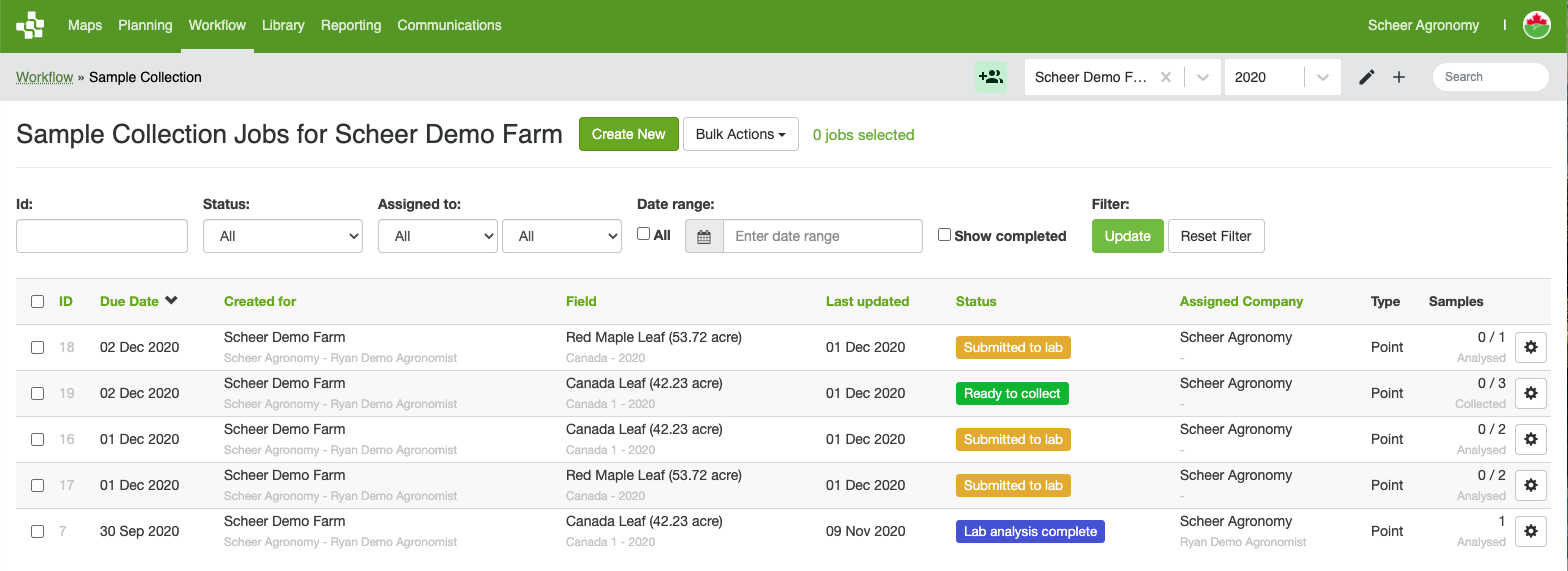Tick the All date range checkbox
1568x571 pixels.
coord(643,234)
